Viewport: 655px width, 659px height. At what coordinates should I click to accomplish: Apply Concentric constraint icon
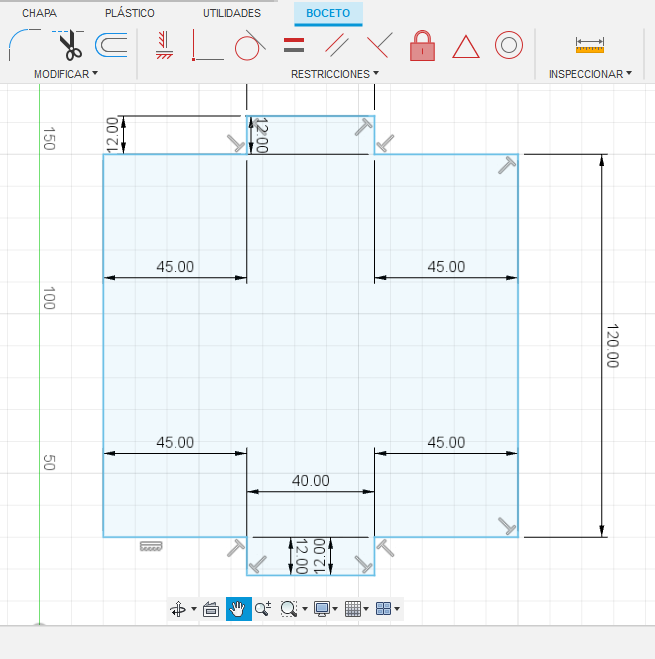pos(509,45)
